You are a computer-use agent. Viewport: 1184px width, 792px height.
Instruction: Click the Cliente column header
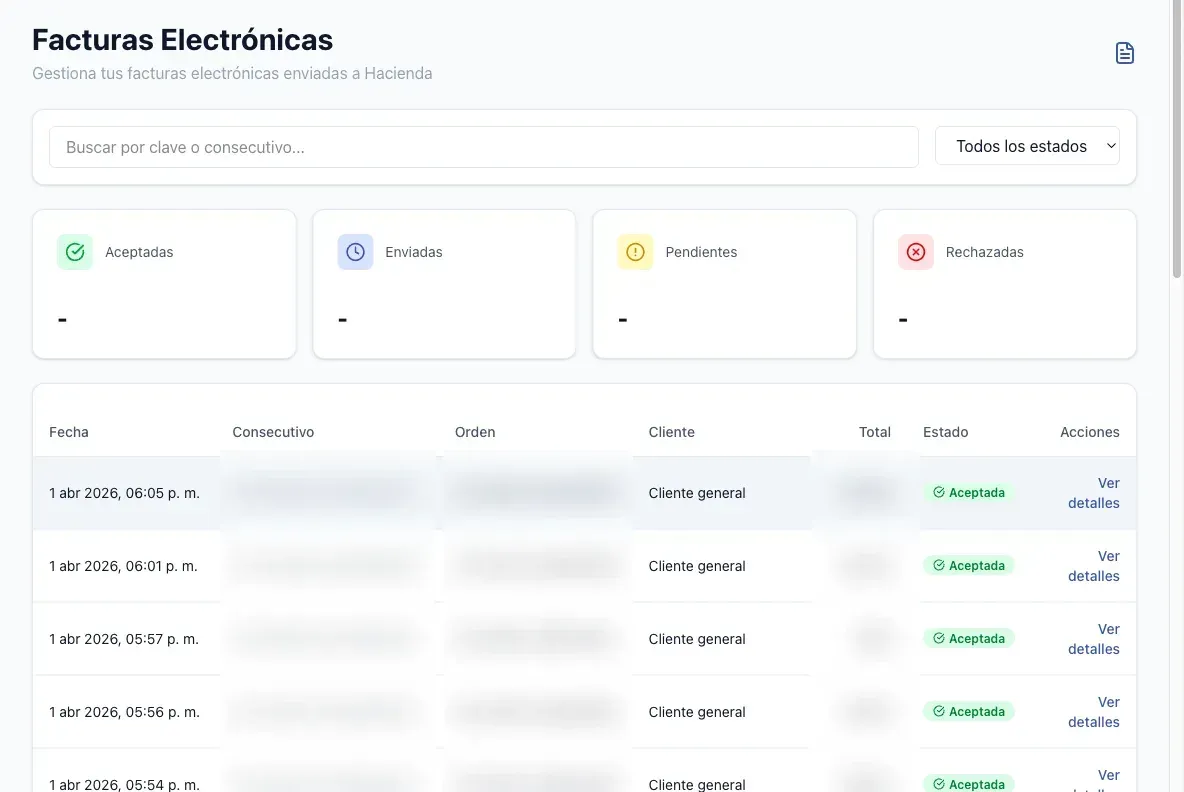[x=671, y=432]
